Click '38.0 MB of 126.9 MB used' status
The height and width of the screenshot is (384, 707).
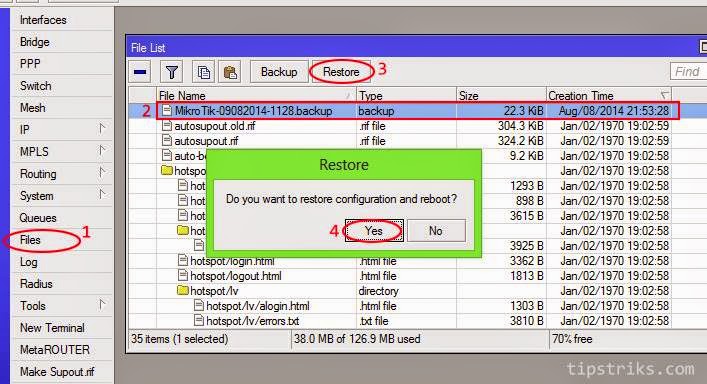357,339
